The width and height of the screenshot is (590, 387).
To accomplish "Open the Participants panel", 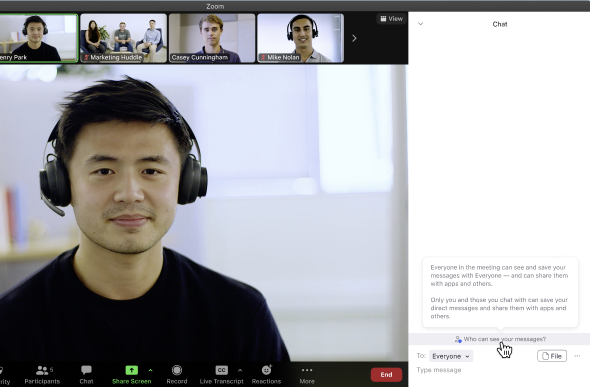I will pos(42,375).
